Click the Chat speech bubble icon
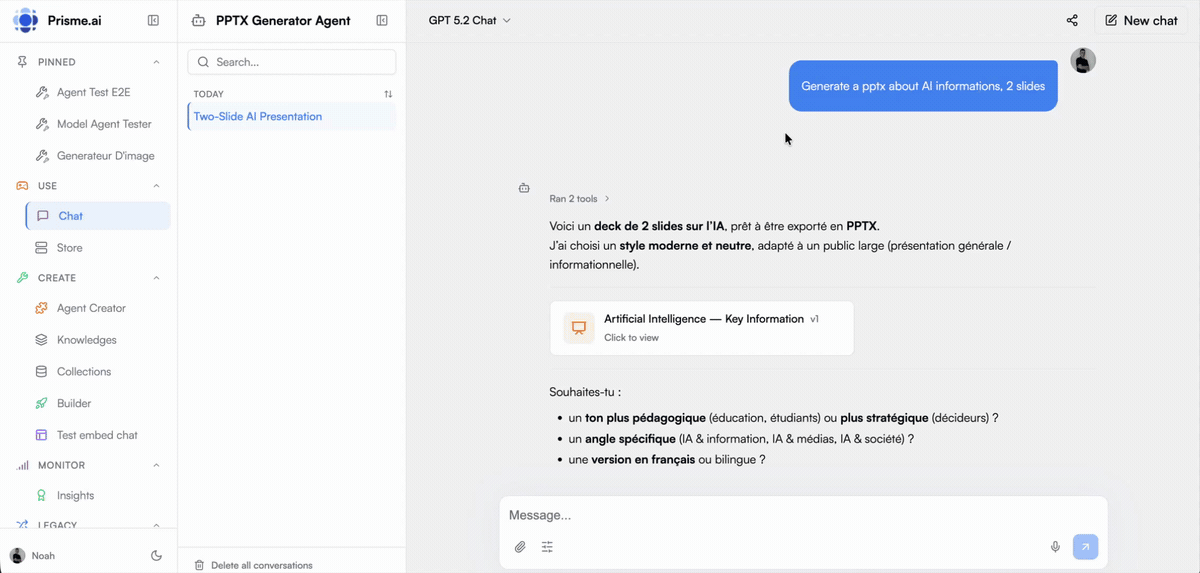Image resolution: width=1200 pixels, height=573 pixels. (43, 216)
